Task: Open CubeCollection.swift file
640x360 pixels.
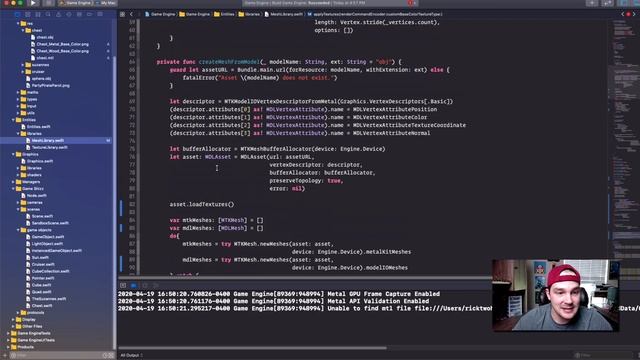Action: 51,271
